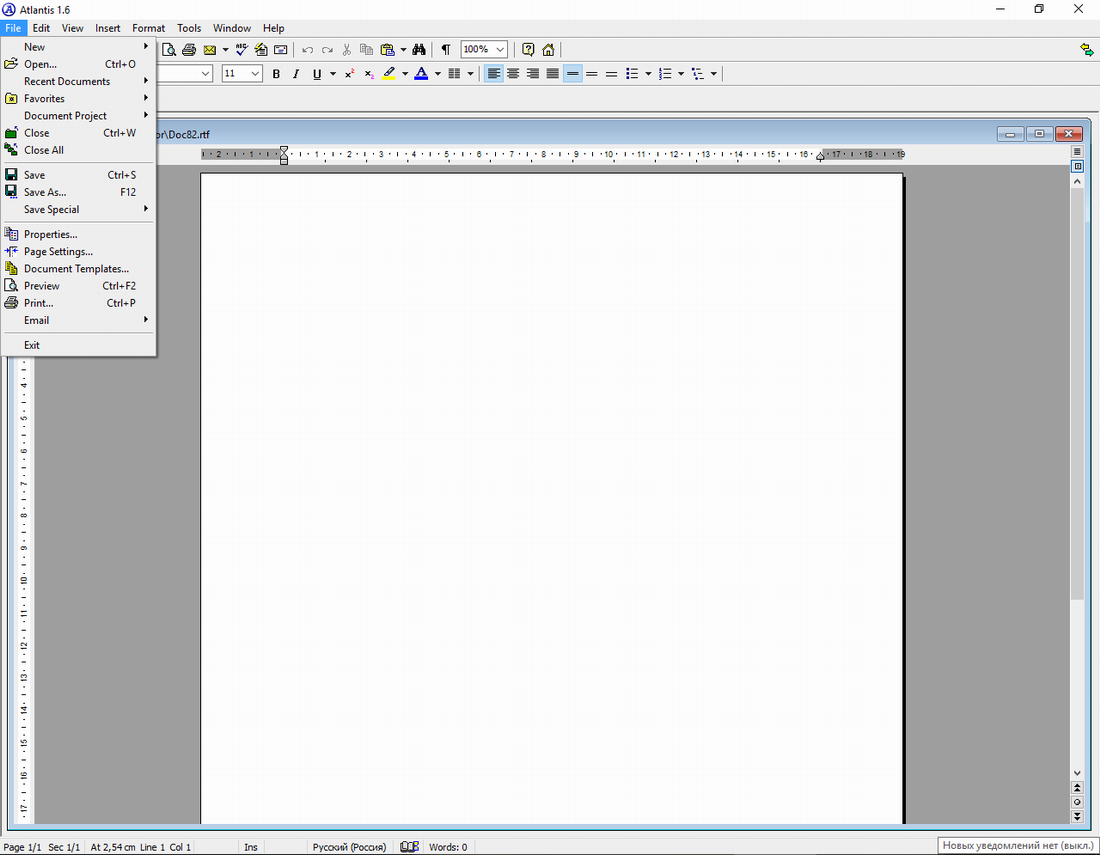
Task: Run spell check with the ABC checkmark icon
Action: (x=241, y=50)
